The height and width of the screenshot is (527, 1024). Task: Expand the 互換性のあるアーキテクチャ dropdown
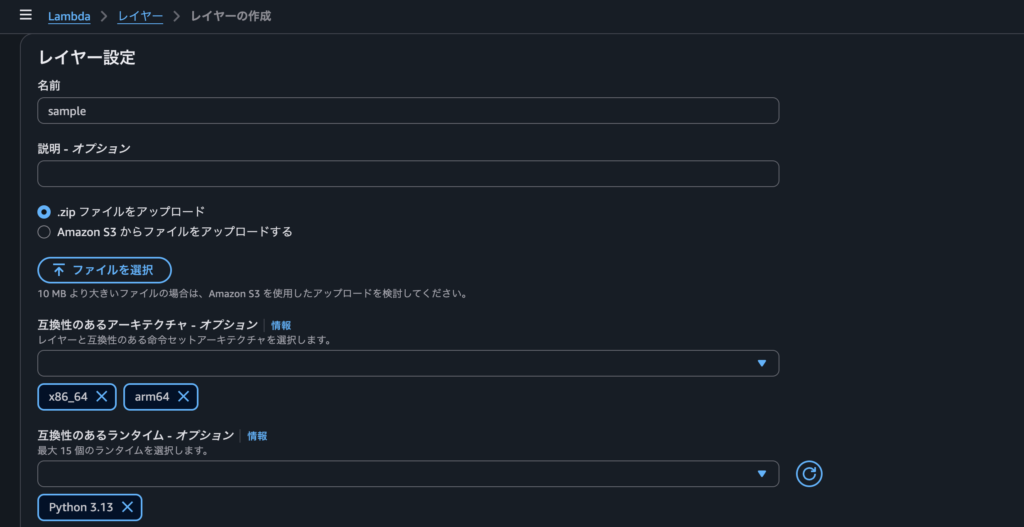[408, 363]
